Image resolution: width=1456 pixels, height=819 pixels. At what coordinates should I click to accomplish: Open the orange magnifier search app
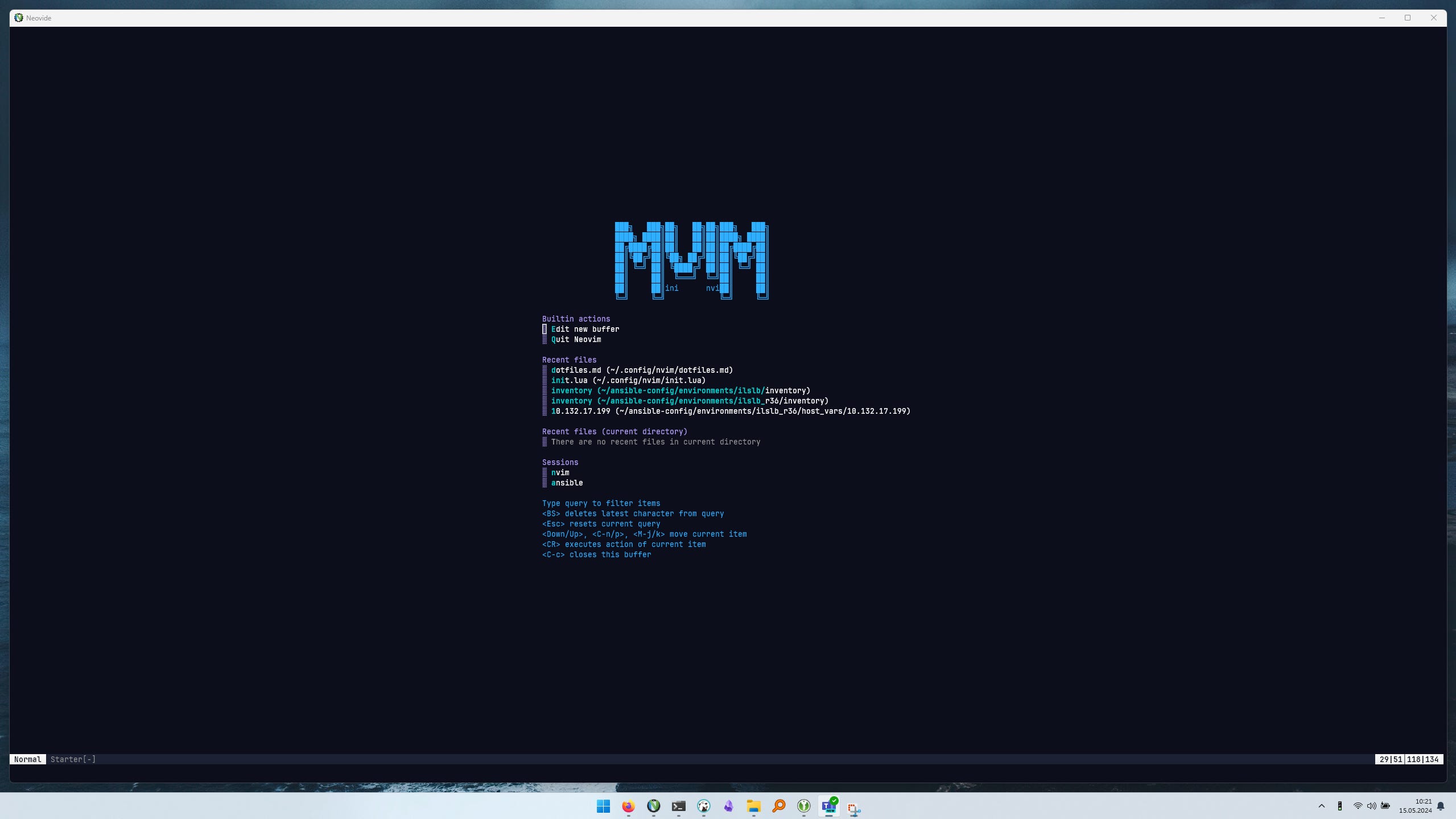[x=778, y=806]
